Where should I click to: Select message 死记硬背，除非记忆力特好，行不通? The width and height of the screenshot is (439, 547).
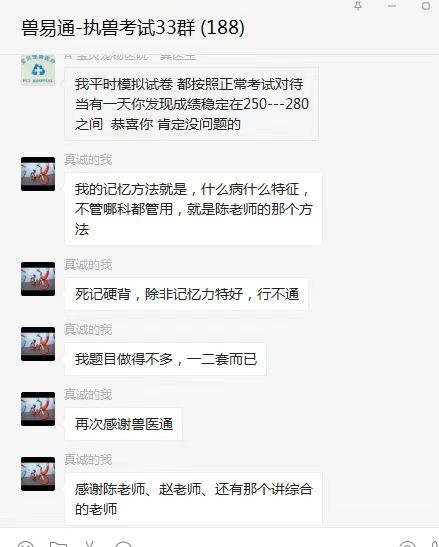pyautogui.click(x=186, y=294)
